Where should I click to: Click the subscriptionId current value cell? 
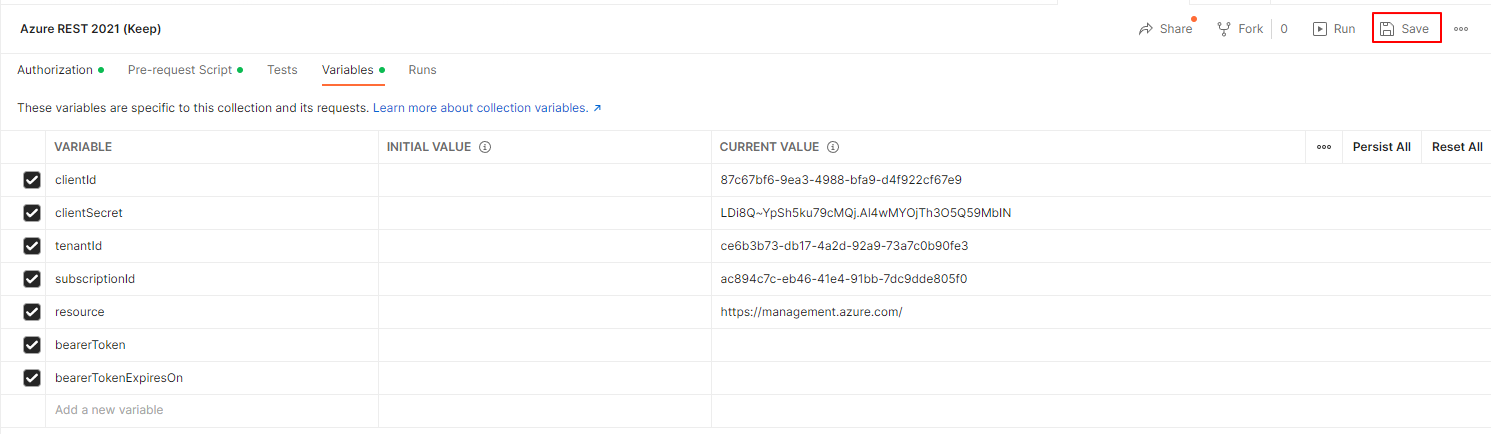[x=1101, y=279]
